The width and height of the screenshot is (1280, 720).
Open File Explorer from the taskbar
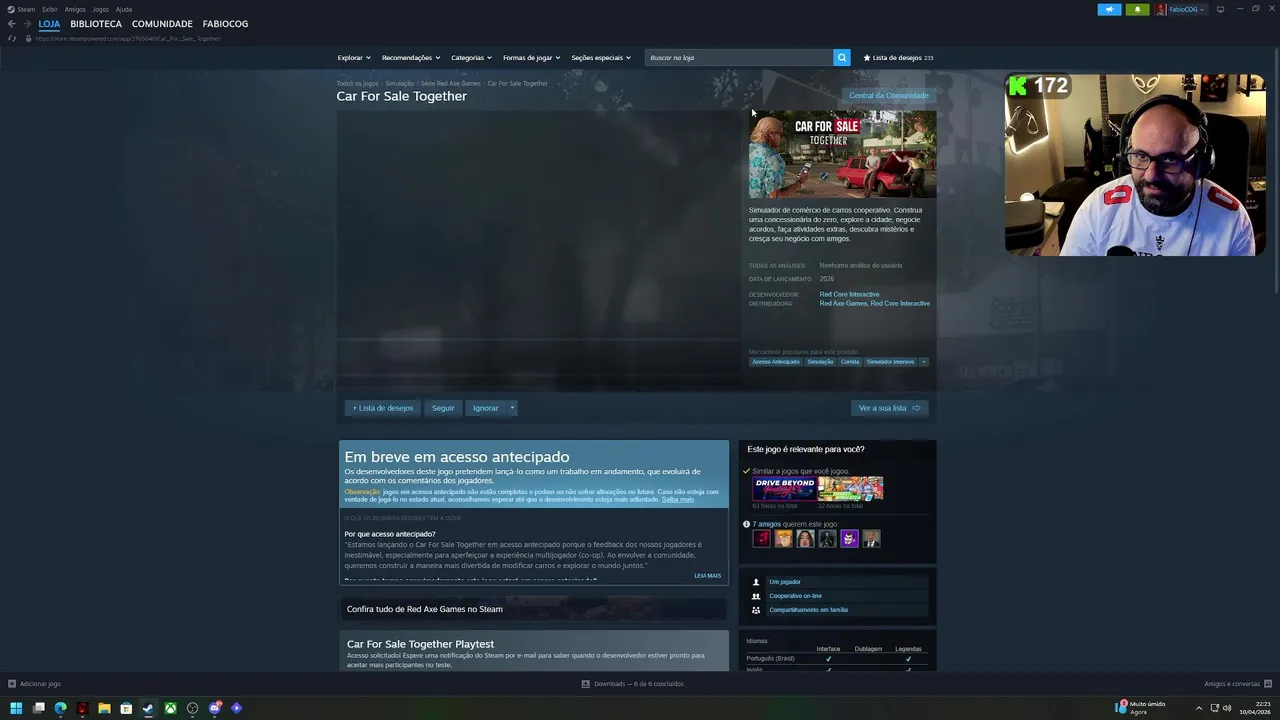[104, 708]
